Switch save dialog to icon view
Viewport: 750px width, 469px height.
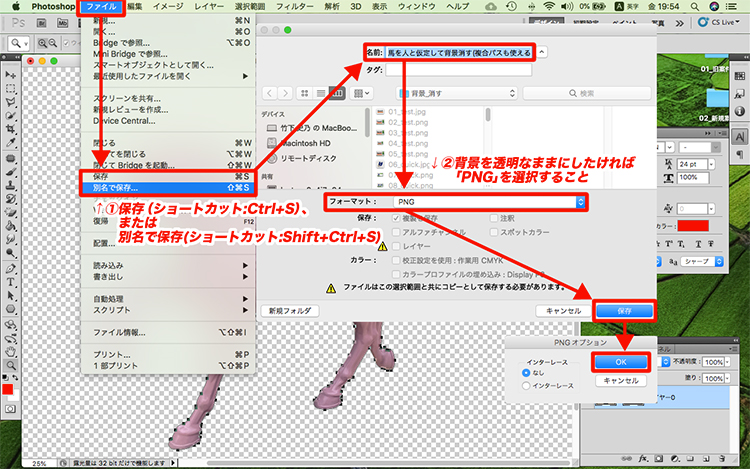[x=305, y=93]
